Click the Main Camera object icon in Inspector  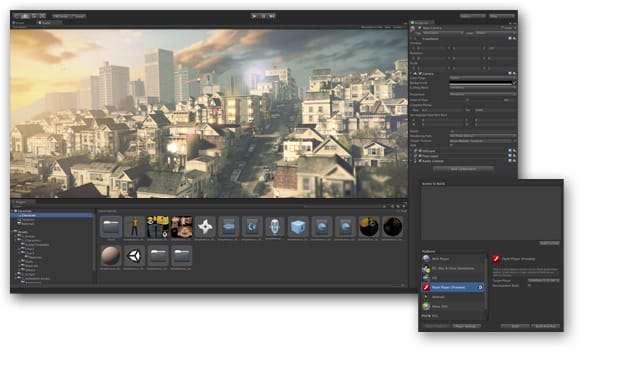(413, 28)
